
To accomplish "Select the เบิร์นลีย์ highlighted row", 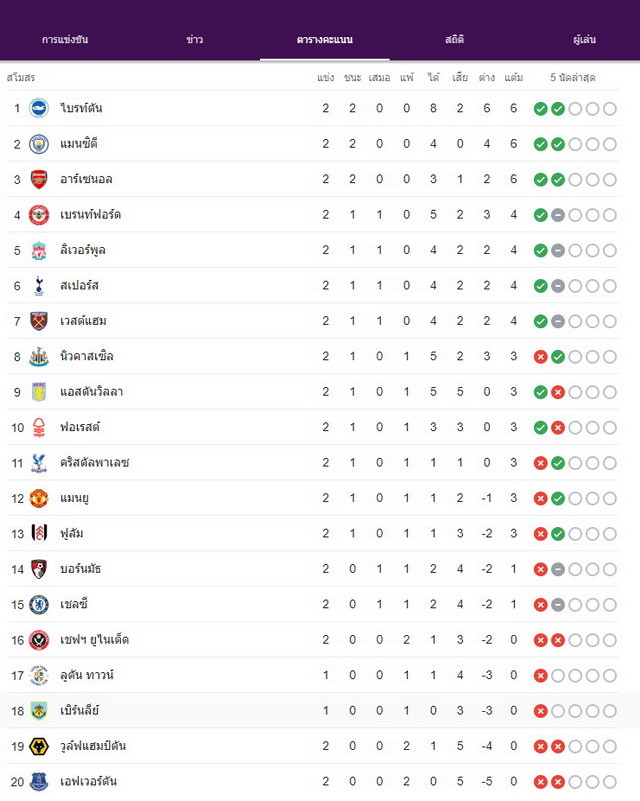I will pos(320,711).
